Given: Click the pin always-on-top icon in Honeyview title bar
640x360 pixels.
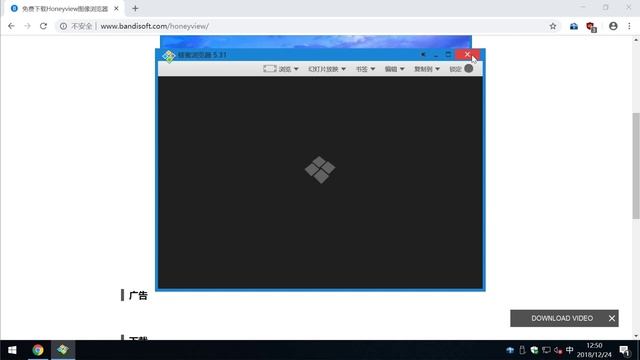Looking at the screenshot, I should (423, 54).
